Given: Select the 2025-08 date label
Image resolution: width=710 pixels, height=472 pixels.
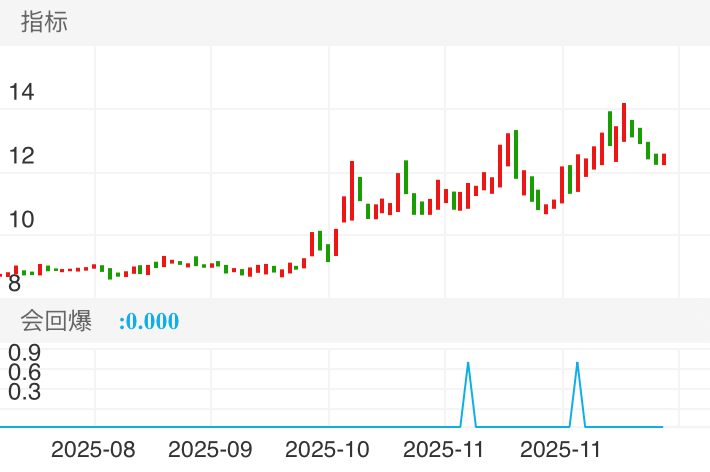Looking at the screenshot, I should tap(93, 449).
